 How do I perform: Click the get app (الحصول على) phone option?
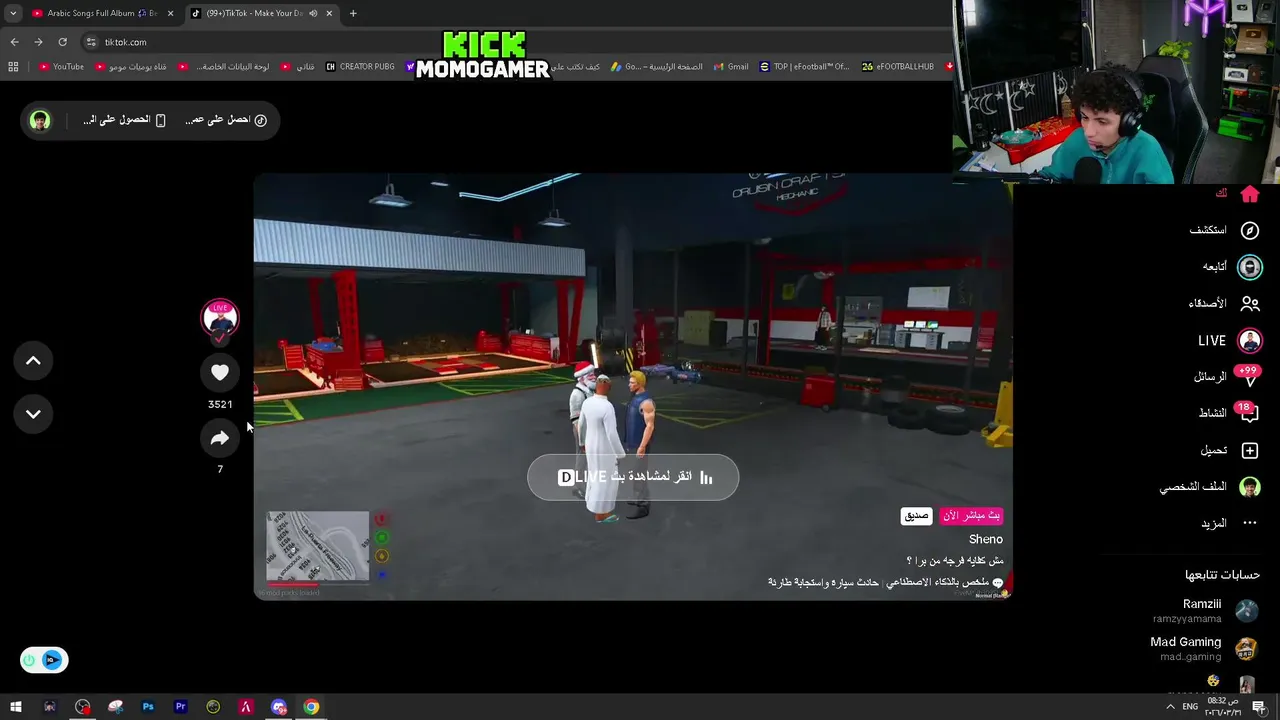124,120
